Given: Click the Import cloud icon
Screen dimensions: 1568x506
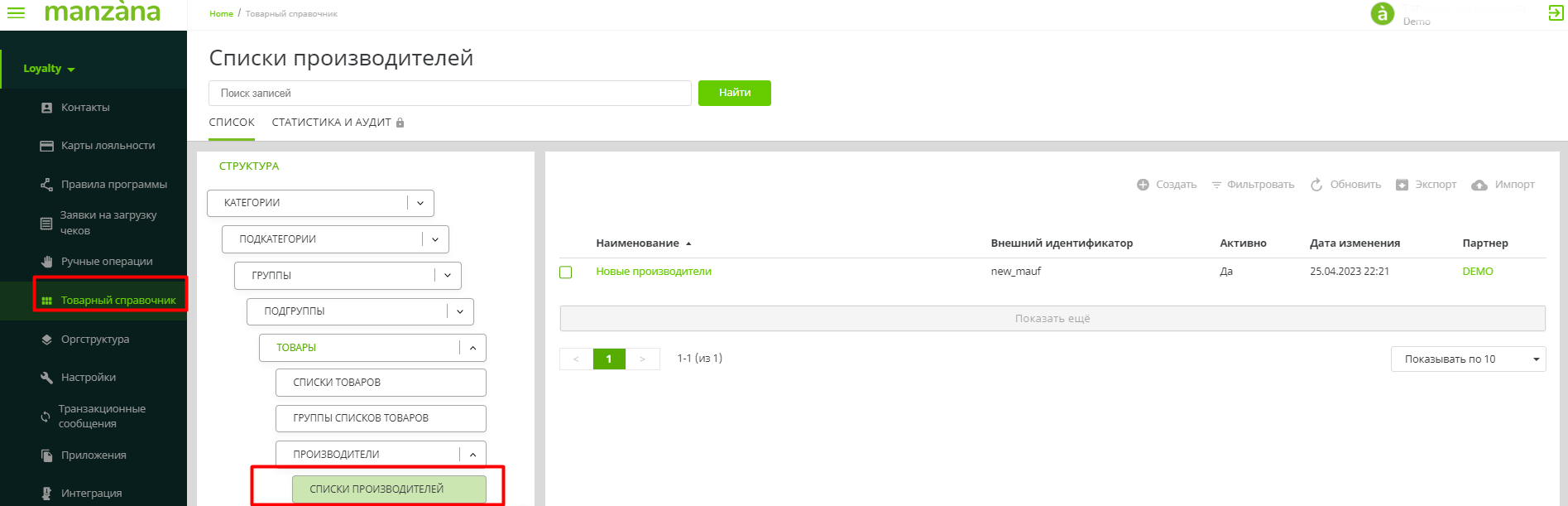Looking at the screenshot, I should point(1479,185).
